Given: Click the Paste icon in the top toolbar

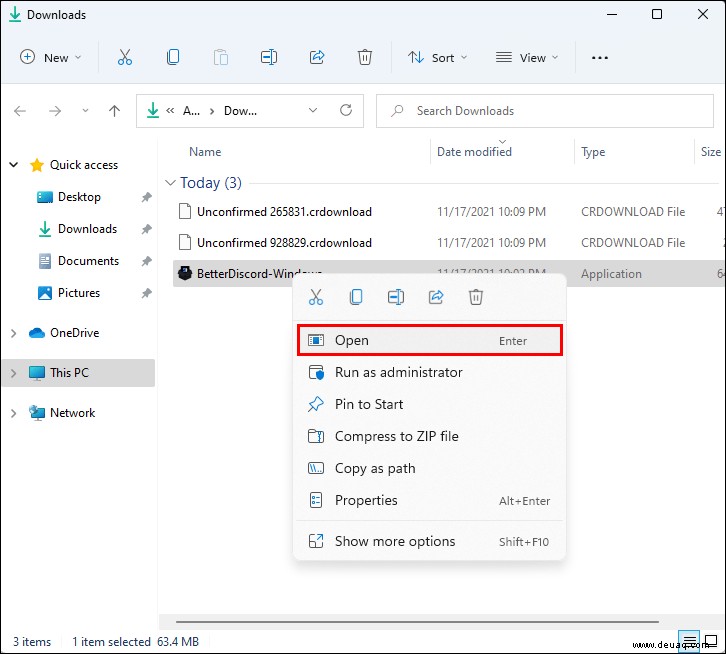Looking at the screenshot, I should tap(221, 57).
